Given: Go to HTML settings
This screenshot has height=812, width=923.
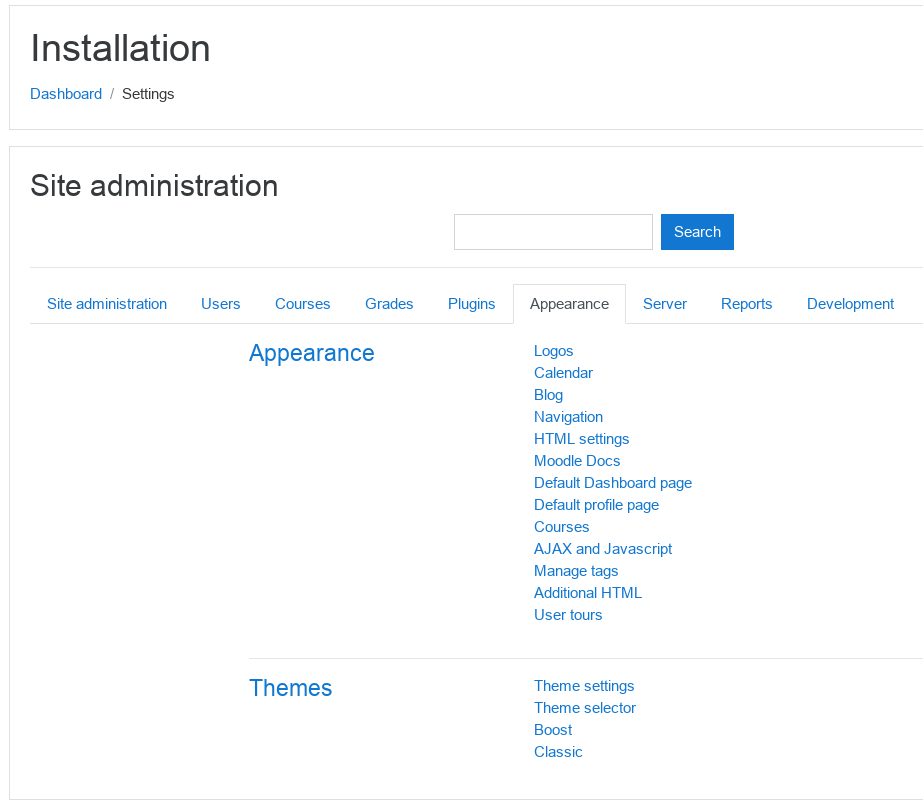Looking at the screenshot, I should [x=582, y=439].
